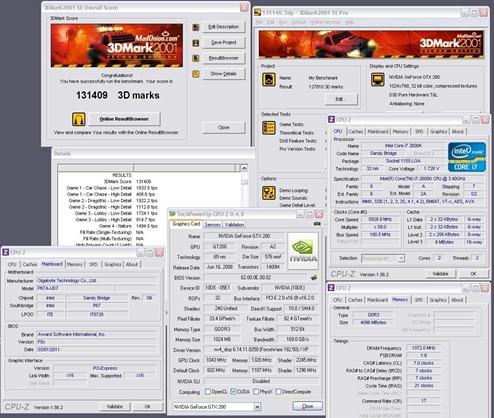494x418 pixels.
Task: Switch to the Sensors tab in GPU-Z
Action: [x=212, y=225]
